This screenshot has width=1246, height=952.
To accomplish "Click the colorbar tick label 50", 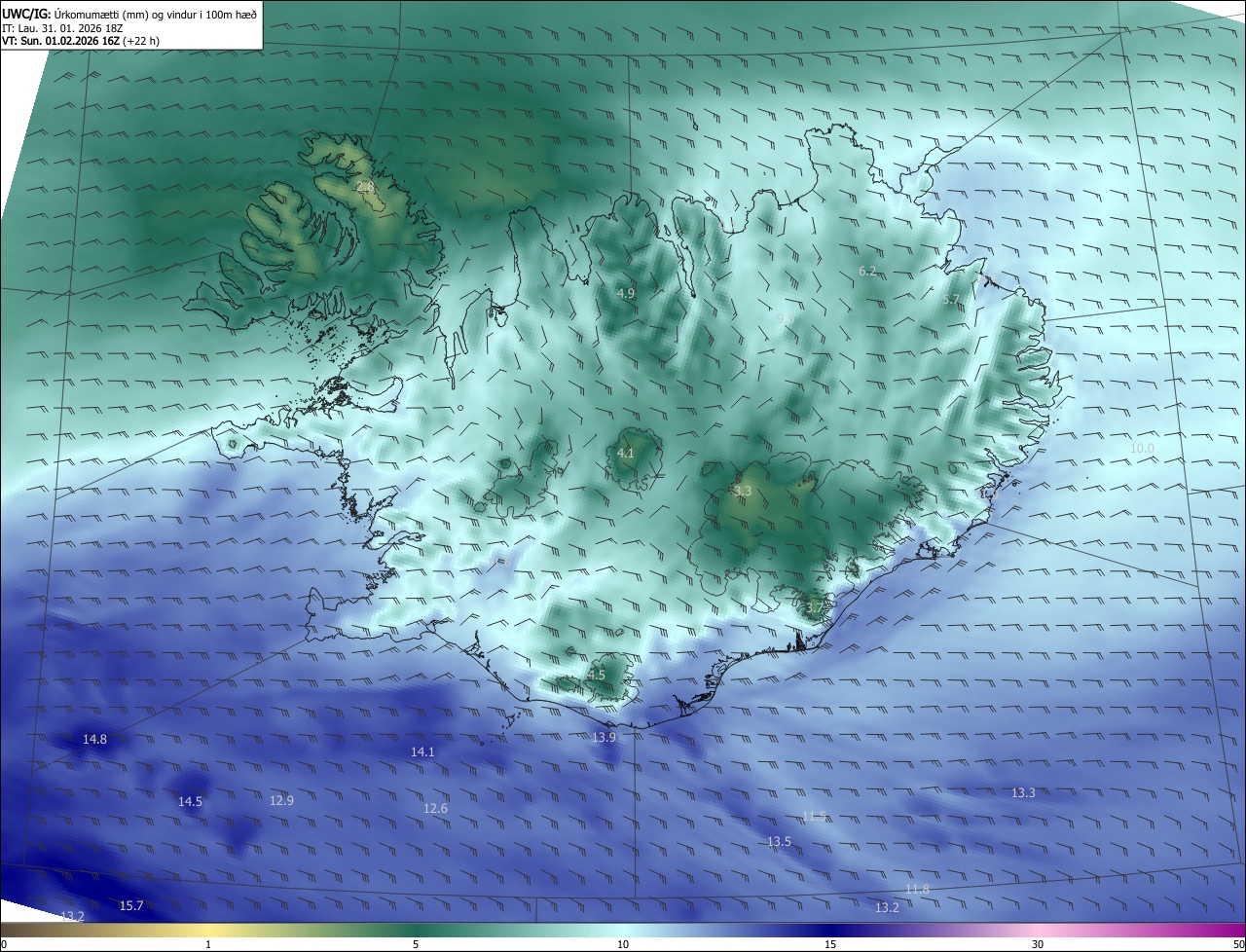I will tap(1238, 944).
